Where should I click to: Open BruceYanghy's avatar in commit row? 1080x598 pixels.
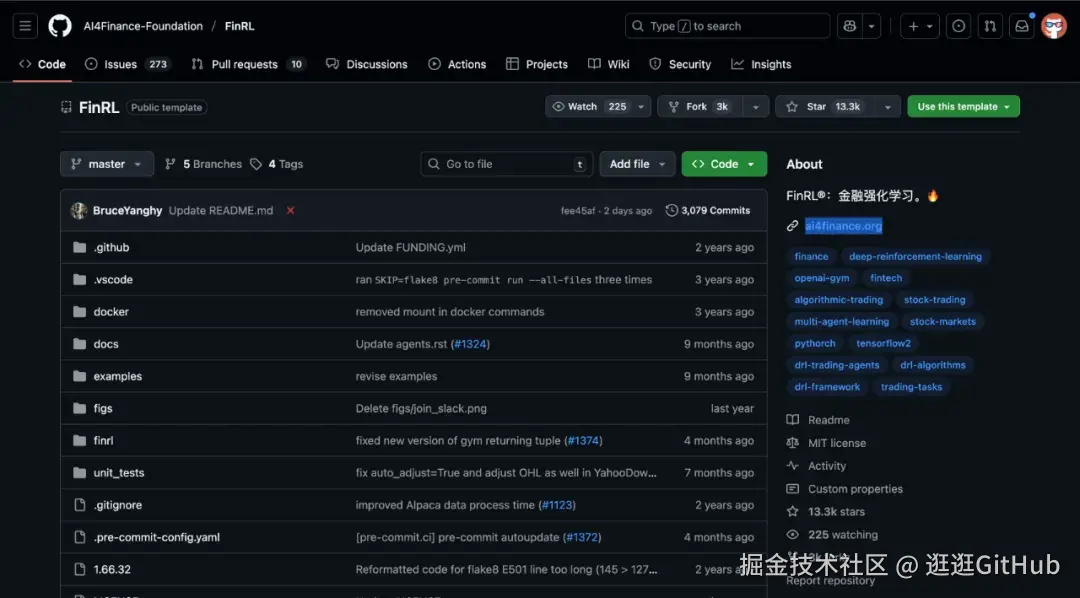79,211
